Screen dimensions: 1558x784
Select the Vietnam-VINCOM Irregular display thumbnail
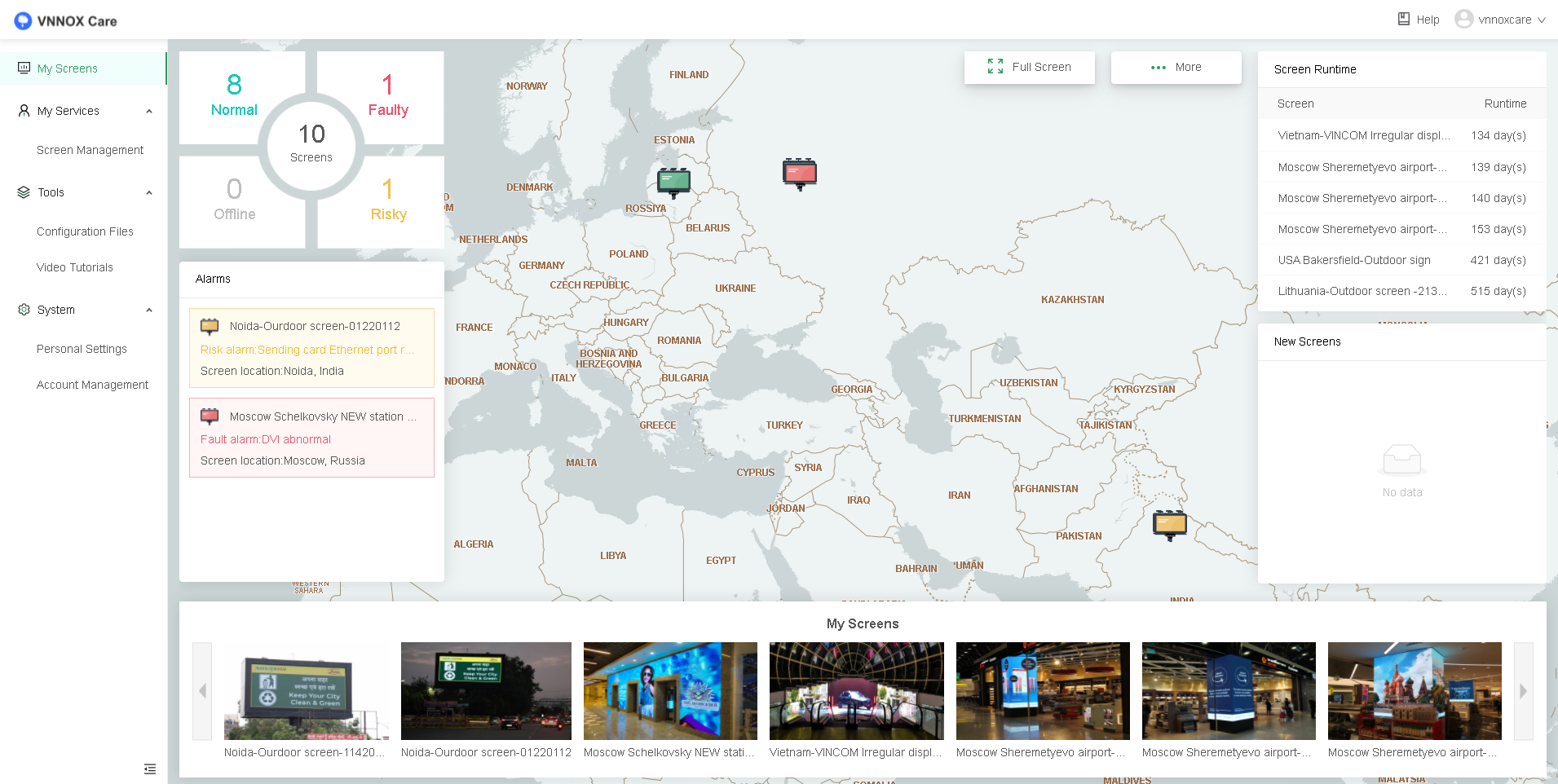pos(856,691)
